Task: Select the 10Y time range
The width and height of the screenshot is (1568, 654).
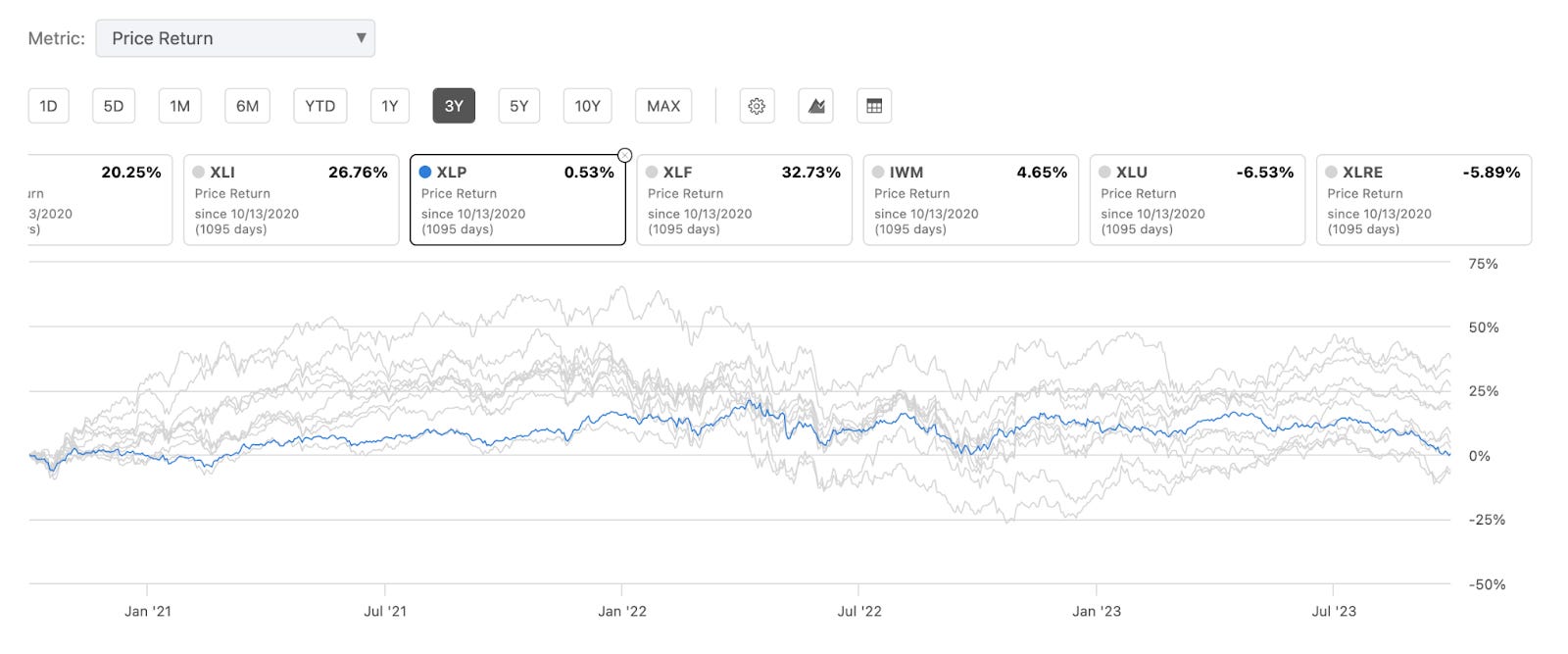Action: pyautogui.click(x=587, y=106)
